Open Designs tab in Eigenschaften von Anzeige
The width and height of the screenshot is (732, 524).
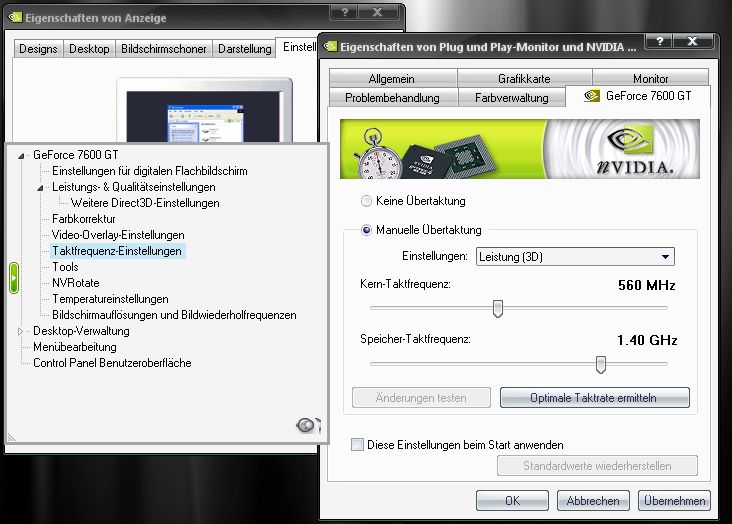[x=38, y=49]
